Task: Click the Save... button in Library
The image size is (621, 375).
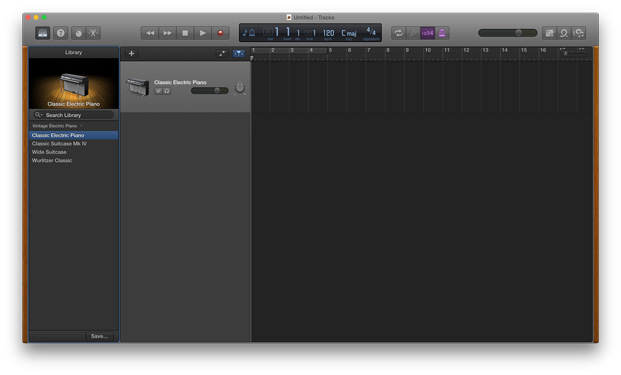Action: (99, 336)
